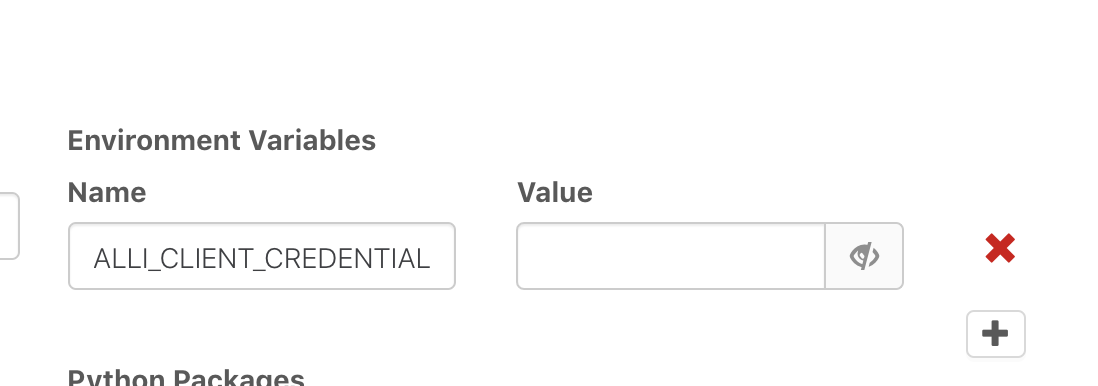Add a new environment variable row

(996, 334)
